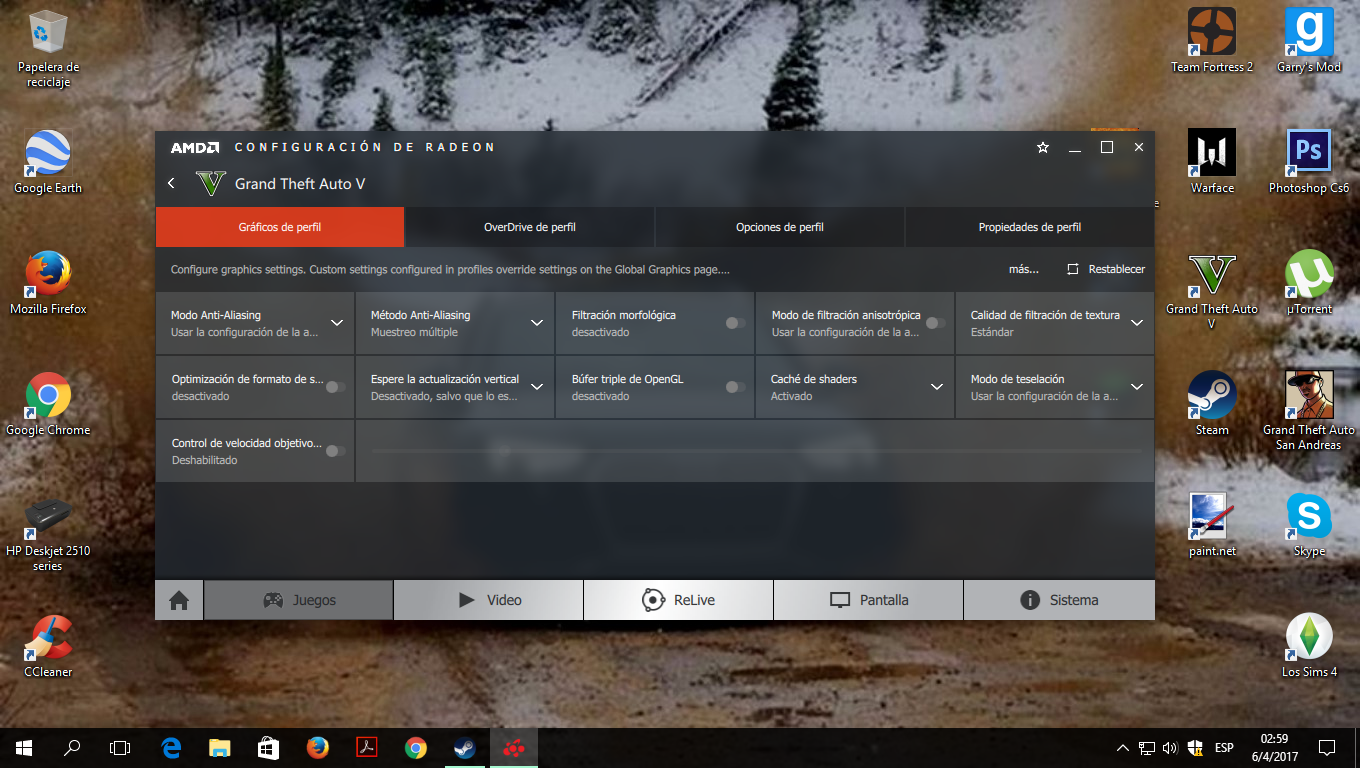Go back using the arrow beside Grand Theft Auto V
The width and height of the screenshot is (1360, 768).
click(x=171, y=183)
